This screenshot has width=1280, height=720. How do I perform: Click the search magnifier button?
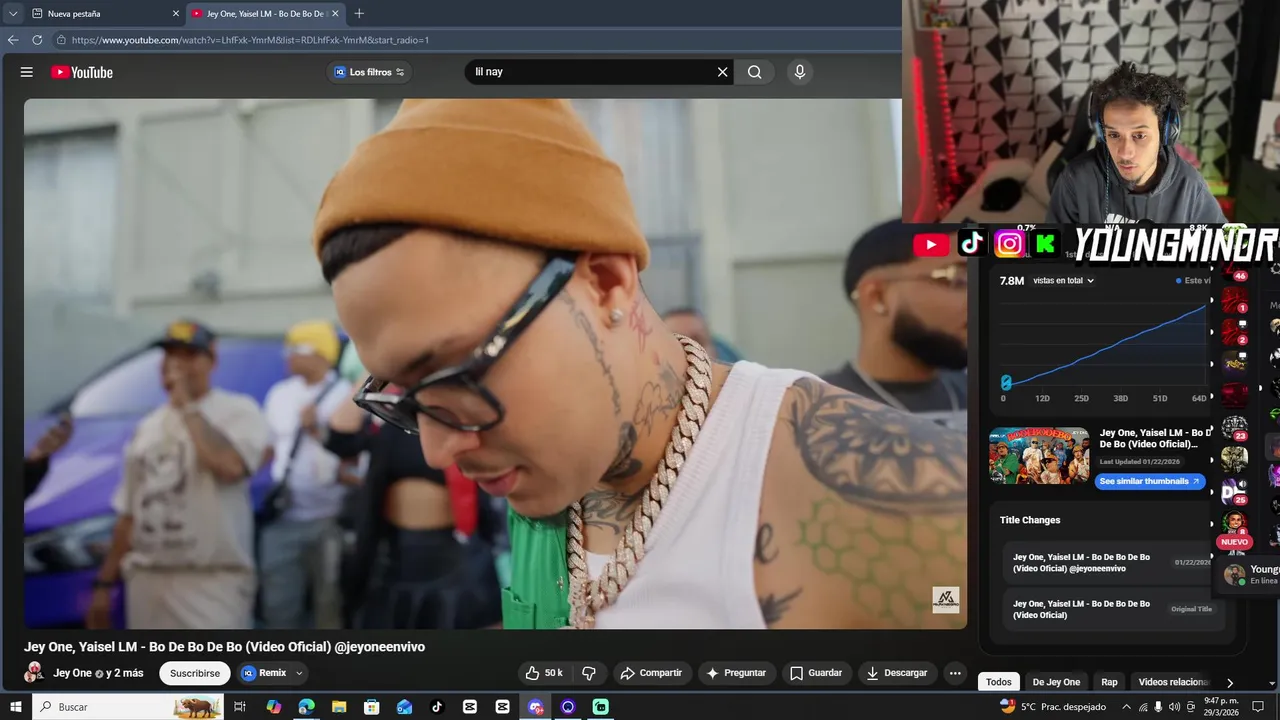755,72
